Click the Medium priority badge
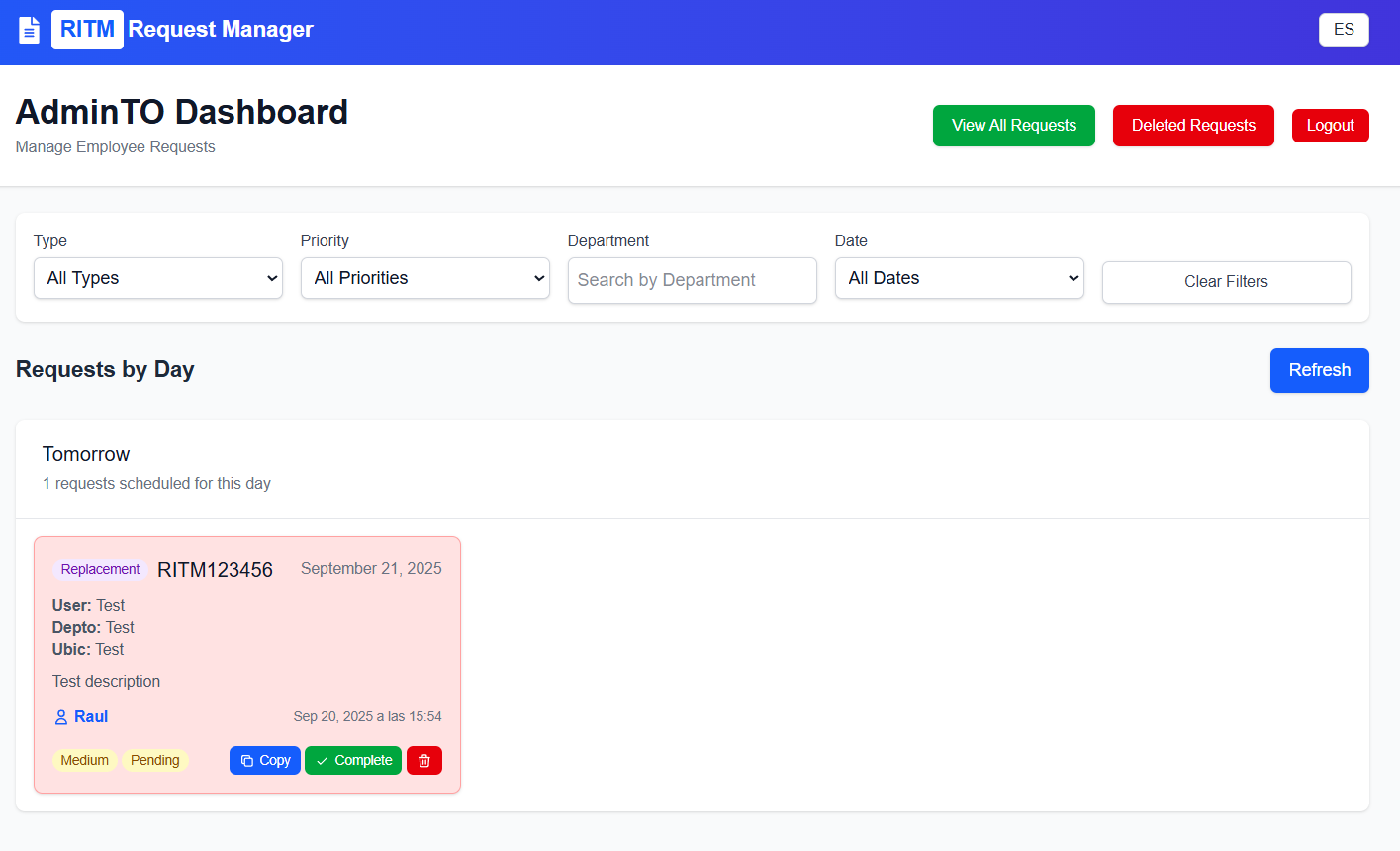The height and width of the screenshot is (851, 1400). coord(85,760)
